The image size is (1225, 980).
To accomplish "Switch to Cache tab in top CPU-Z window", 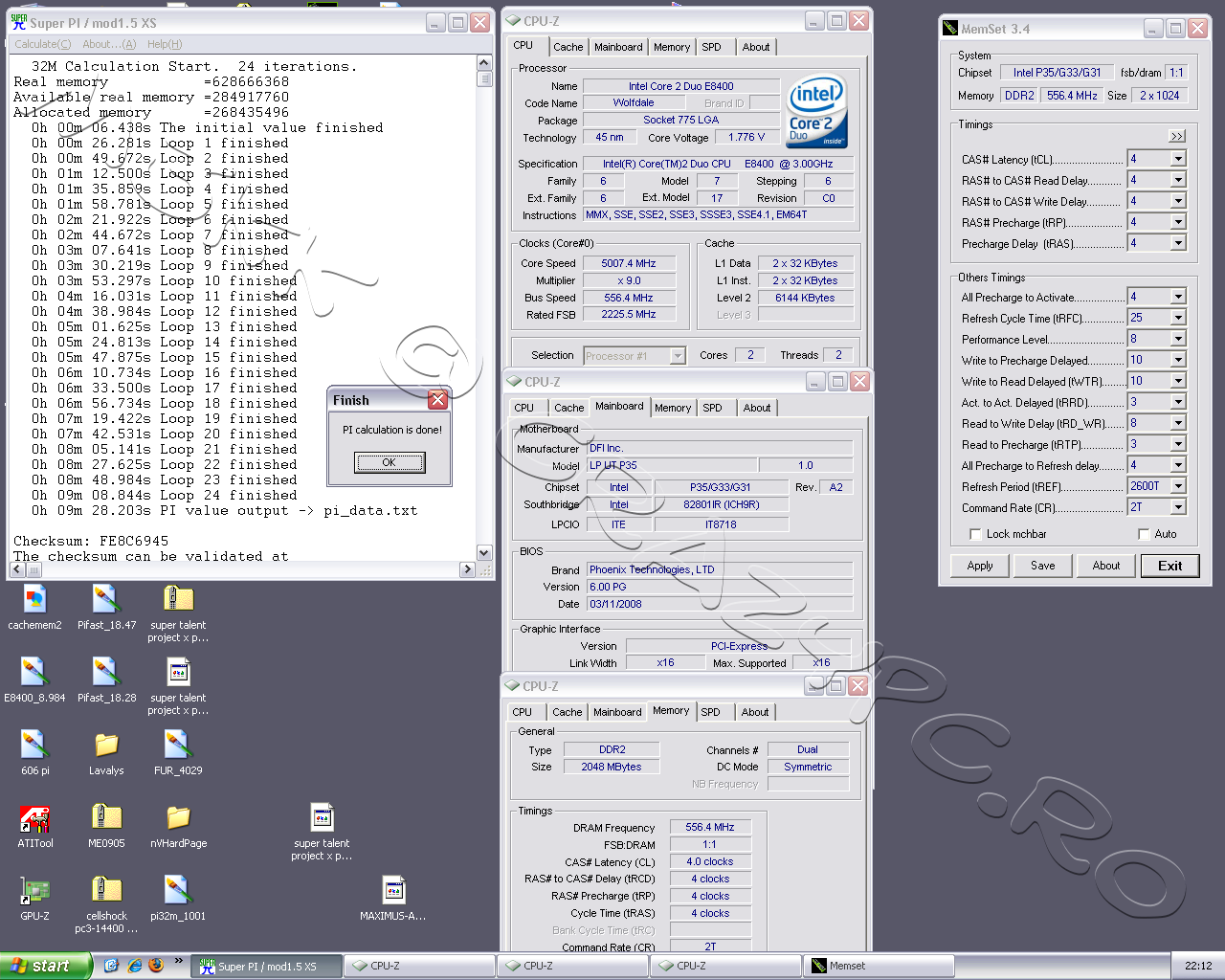I will [x=568, y=47].
